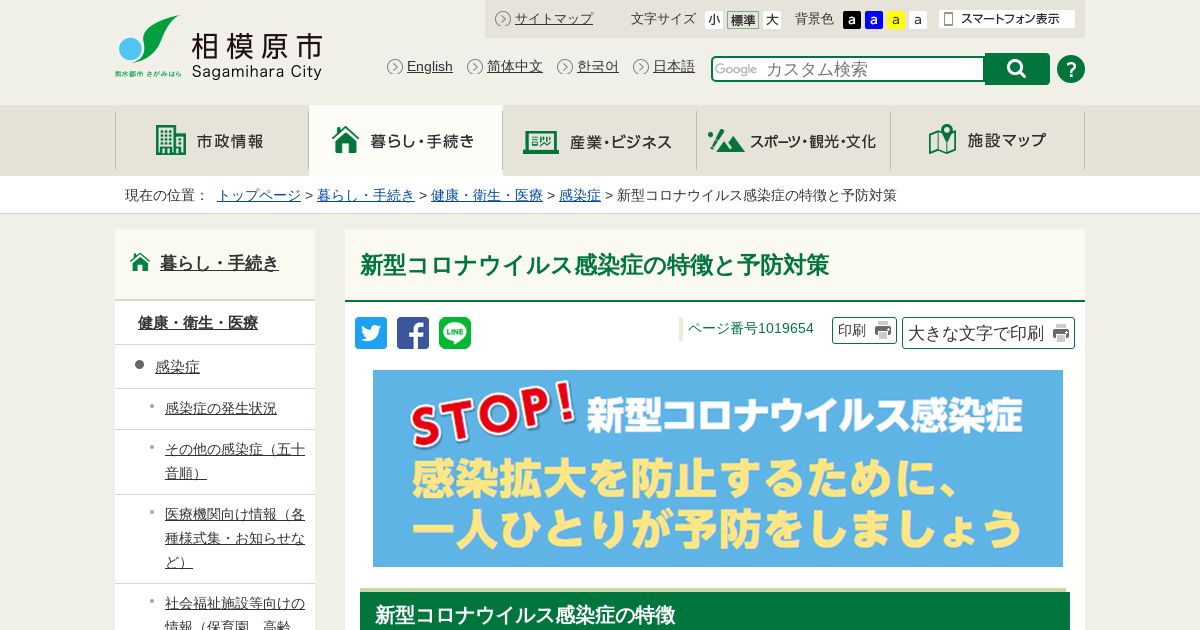Open 市政情報 navigation tab

212,140
